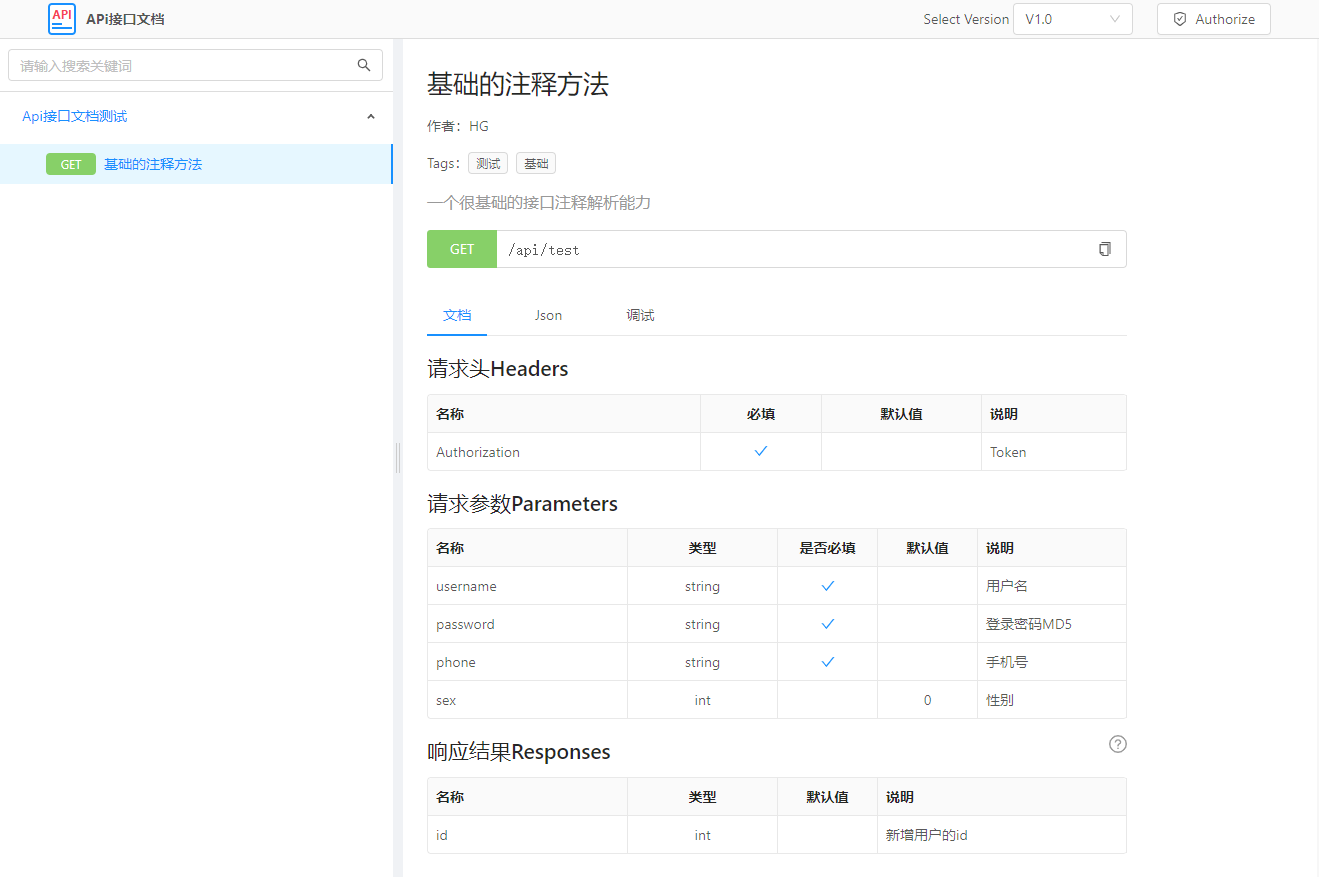This screenshot has height=879, width=1319.
Task: Open the Select Version dropdown
Action: pos(1073,19)
